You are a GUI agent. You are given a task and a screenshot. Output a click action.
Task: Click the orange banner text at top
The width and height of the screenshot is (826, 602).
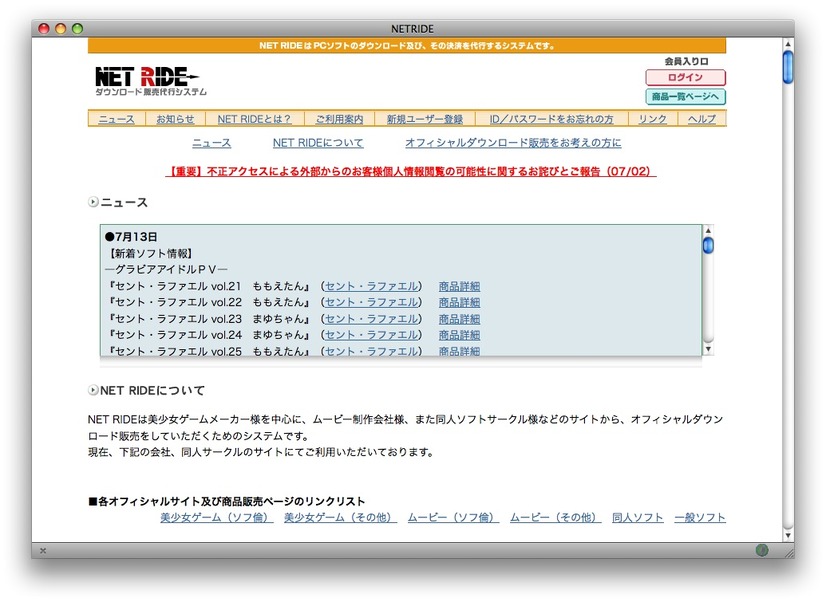tap(407, 46)
